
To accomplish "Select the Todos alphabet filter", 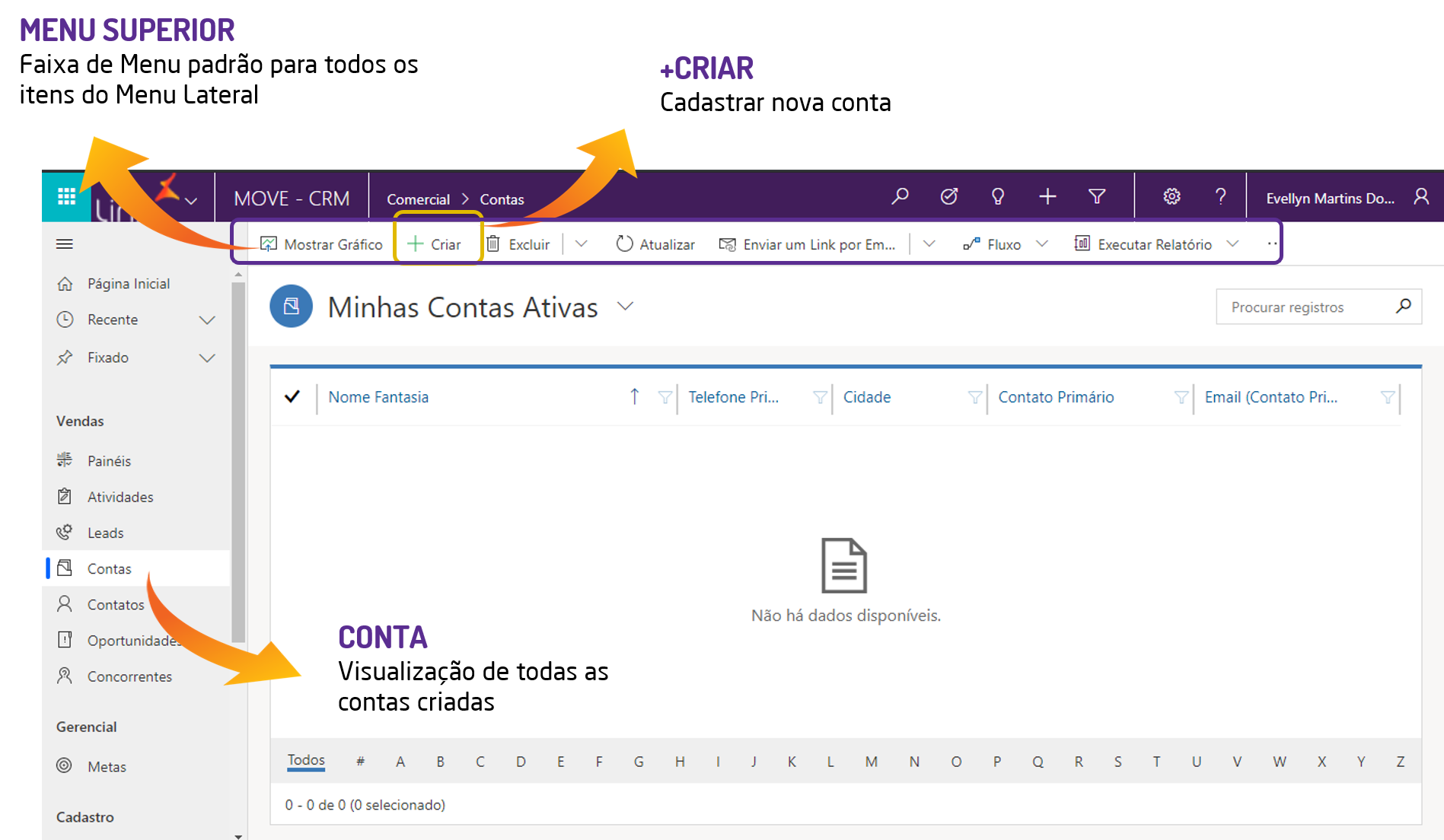I will (306, 760).
